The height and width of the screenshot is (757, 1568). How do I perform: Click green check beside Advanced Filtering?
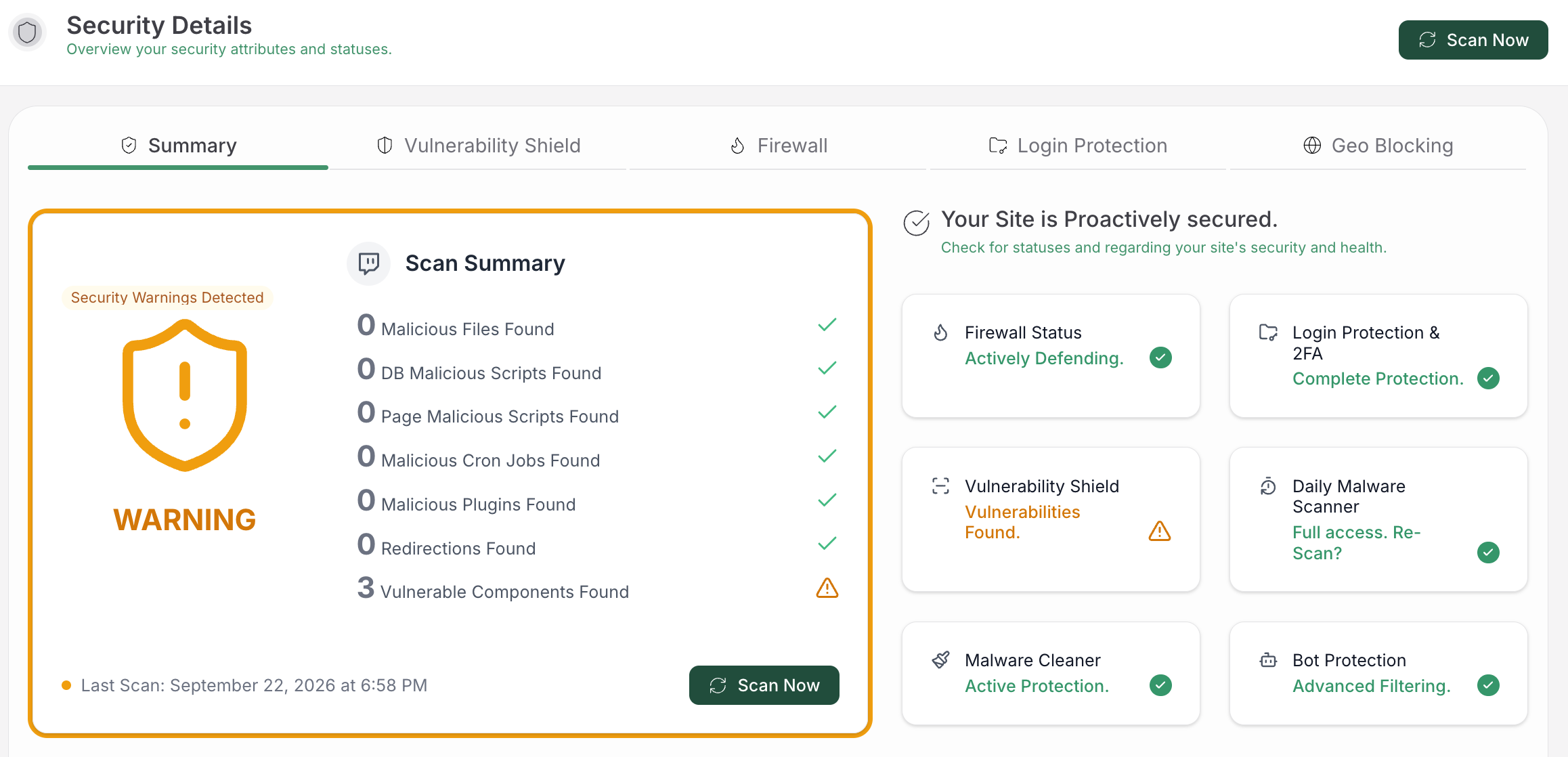(x=1488, y=685)
